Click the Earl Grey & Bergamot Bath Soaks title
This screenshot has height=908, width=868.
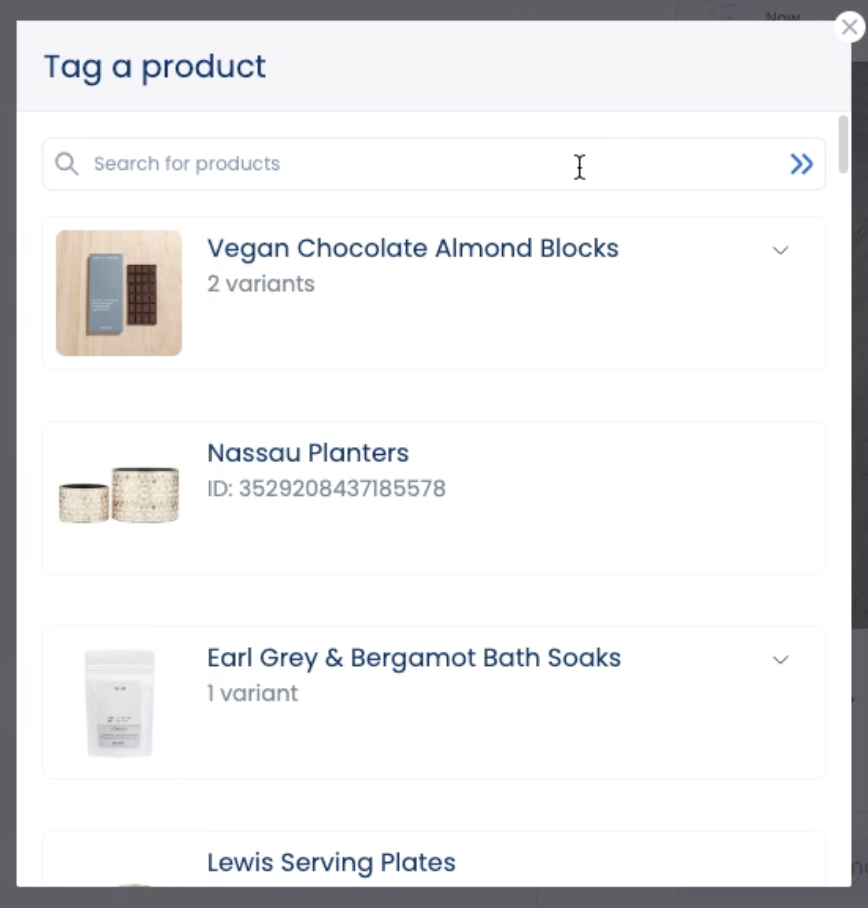click(414, 658)
